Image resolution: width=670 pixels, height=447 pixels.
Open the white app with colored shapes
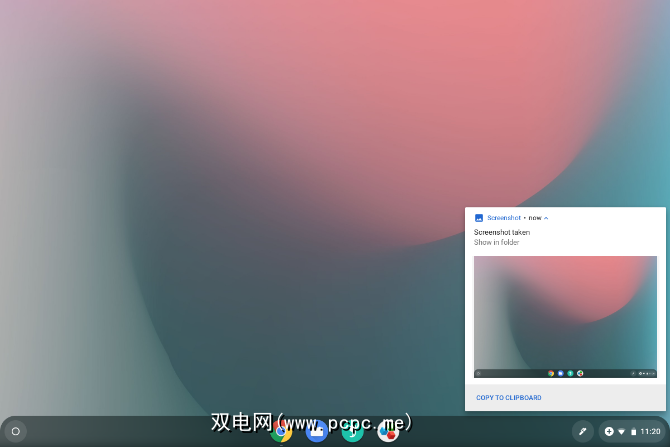[x=388, y=432]
